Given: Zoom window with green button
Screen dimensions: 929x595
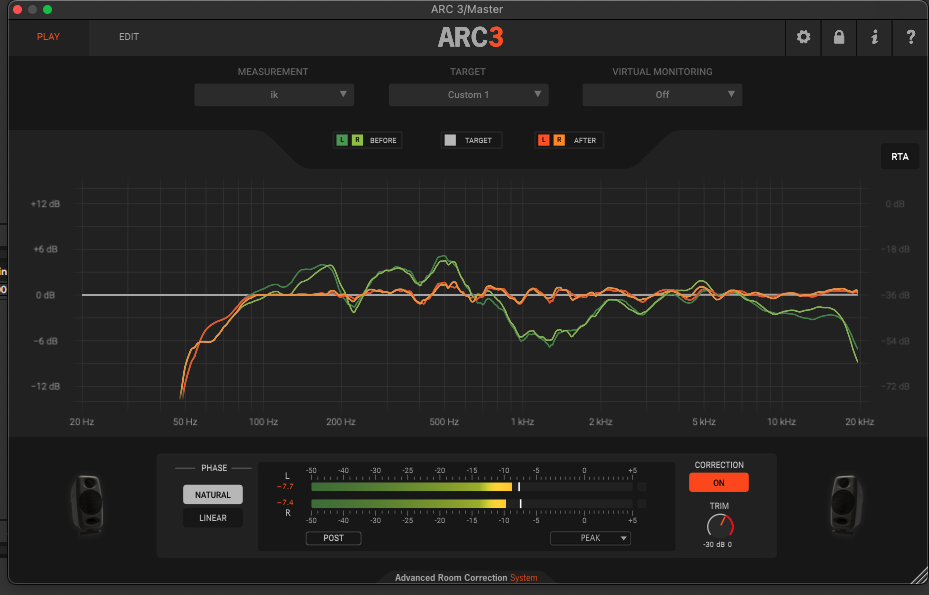Looking at the screenshot, I should [x=47, y=9].
